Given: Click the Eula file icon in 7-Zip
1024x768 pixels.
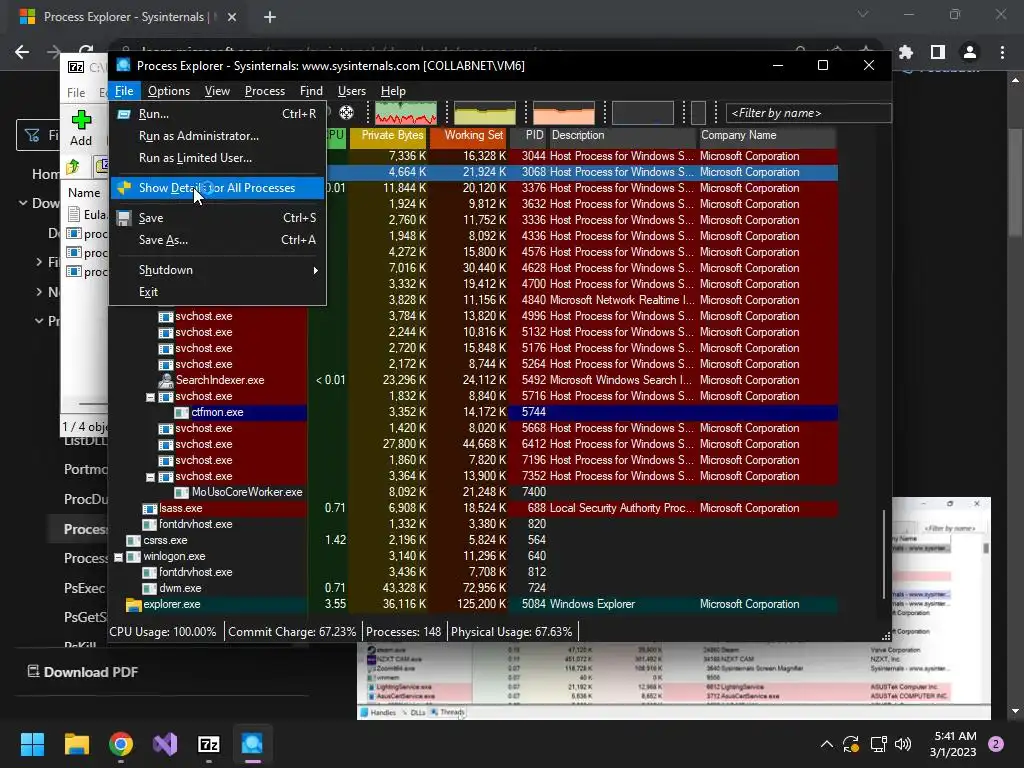Looking at the screenshot, I should coord(74,214).
